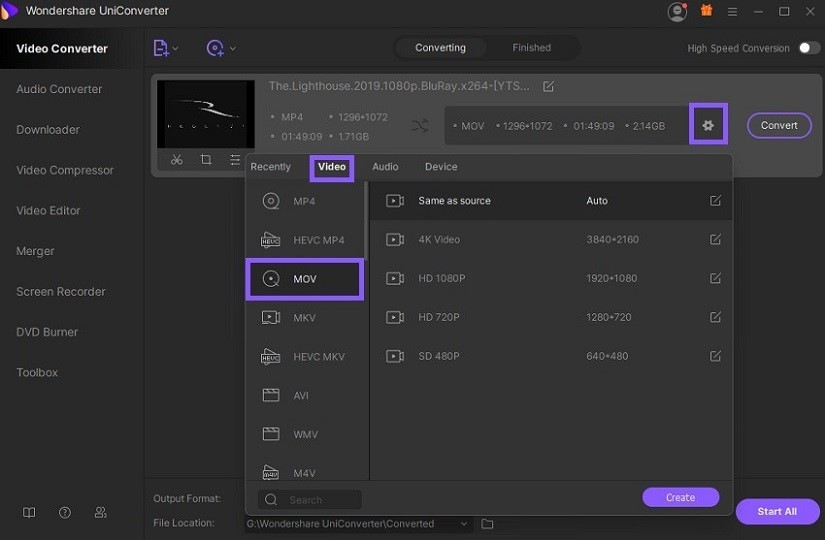Open the user guide book icon
Viewport: 825px width, 540px height.
click(29, 513)
